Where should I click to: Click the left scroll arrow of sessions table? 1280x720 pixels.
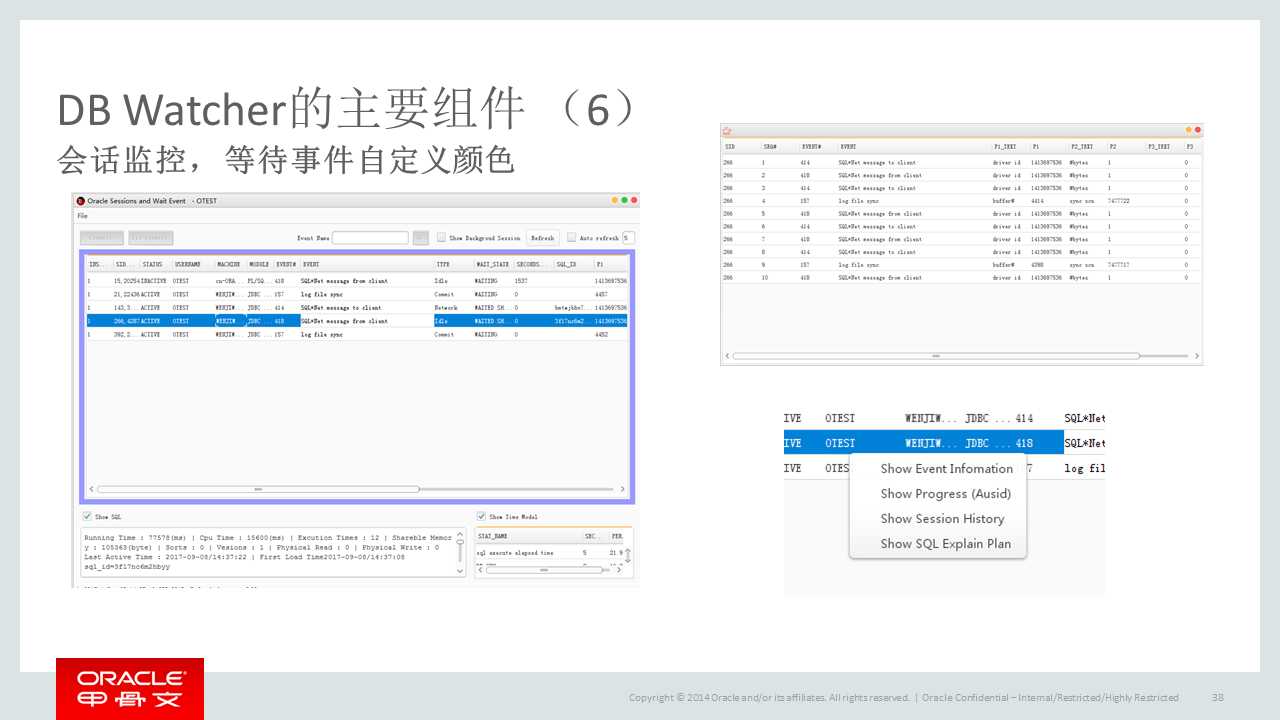click(91, 489)
